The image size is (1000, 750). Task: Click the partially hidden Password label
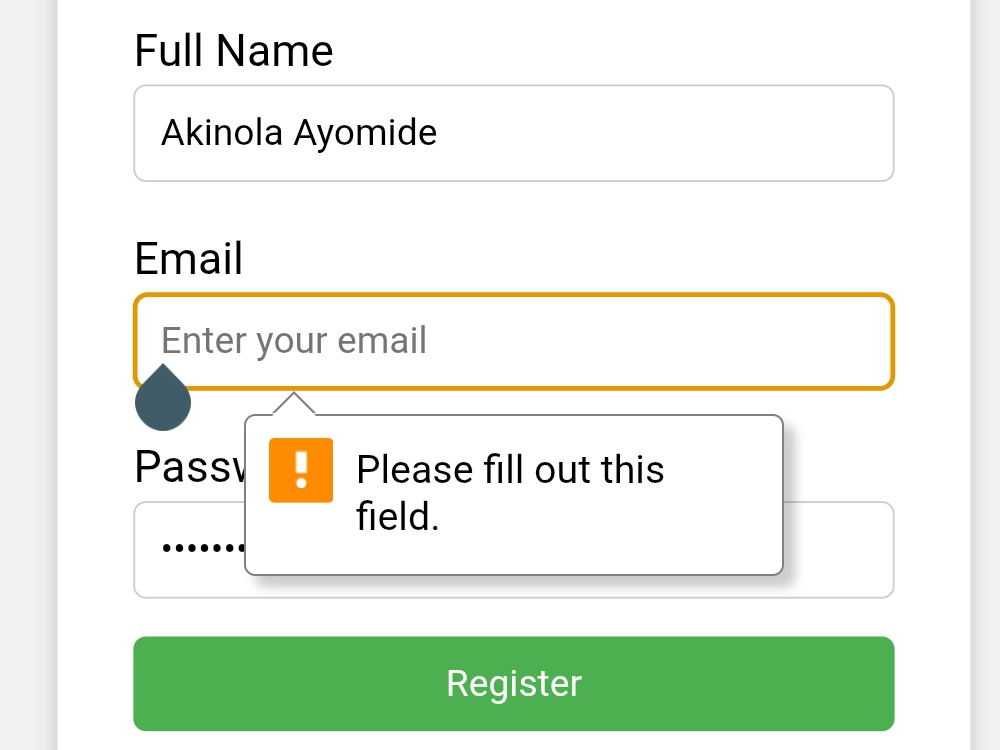pyautogui.click(x=189, y=466)
